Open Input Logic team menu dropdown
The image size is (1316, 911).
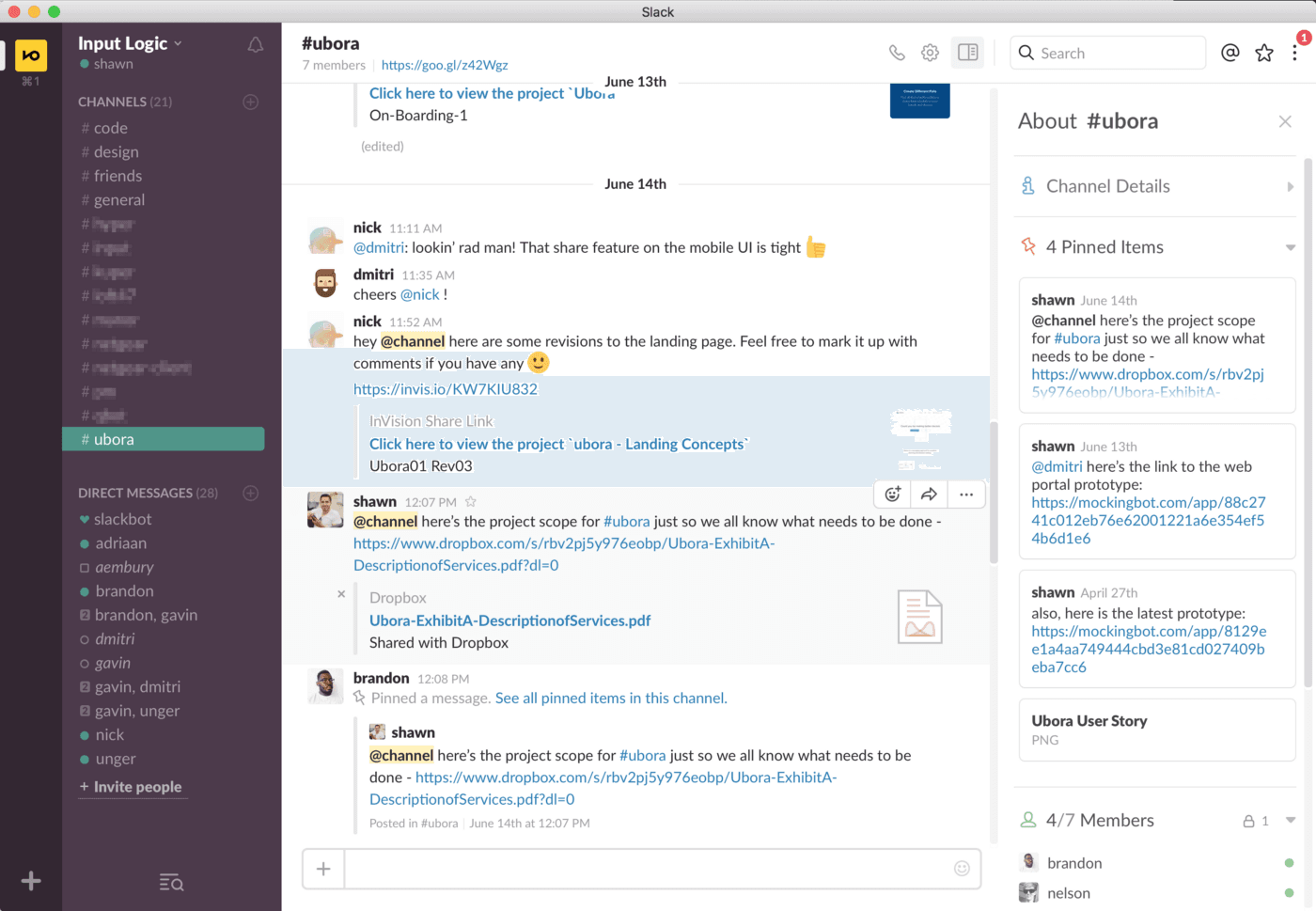[131, 43]
